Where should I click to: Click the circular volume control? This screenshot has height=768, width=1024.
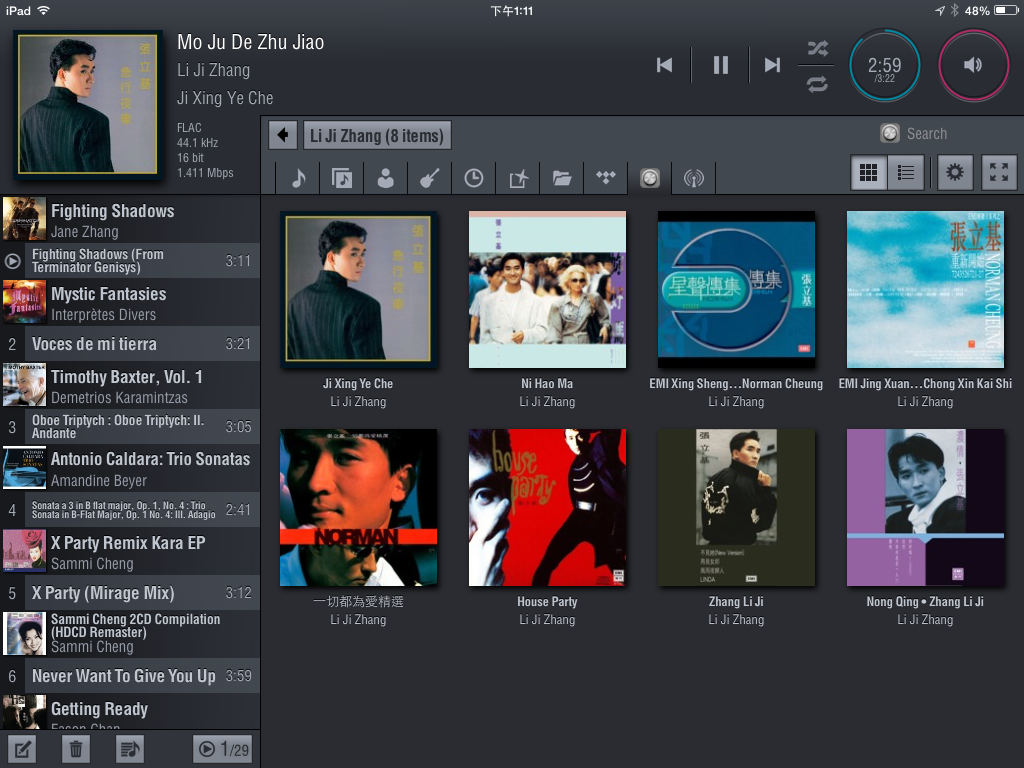[973, 65]
